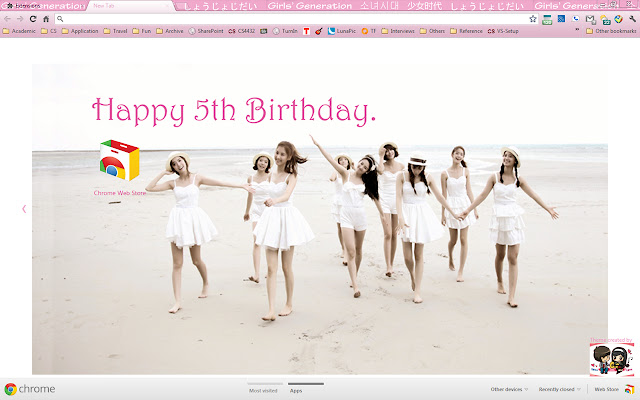The height and width of the screenshot is (400, 640).
Task: Expand the CS bookmarks folder
Action: 49,31
